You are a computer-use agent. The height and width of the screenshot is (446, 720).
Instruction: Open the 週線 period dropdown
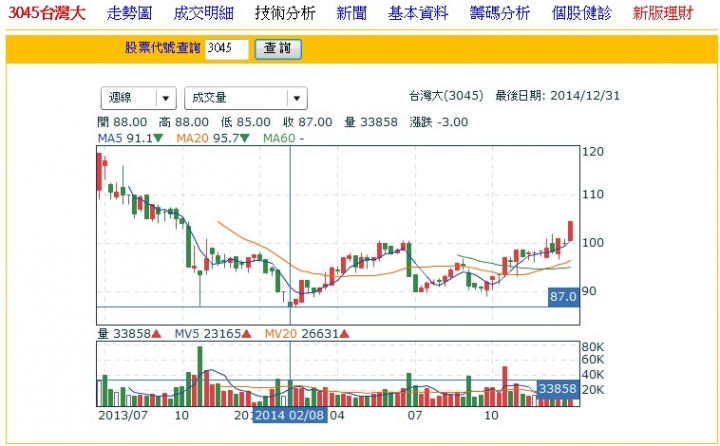pos(138,98)
